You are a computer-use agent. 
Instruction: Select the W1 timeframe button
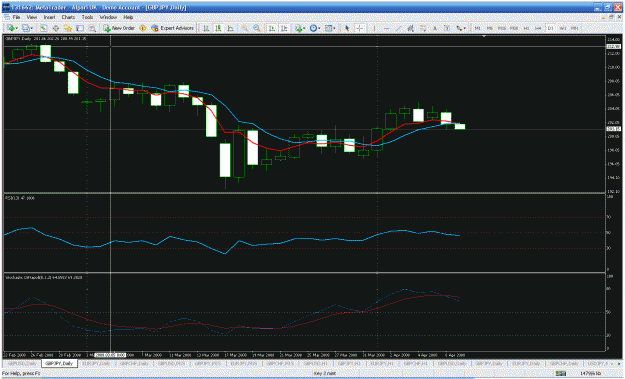pyautogui.click(x=563, y=28)
